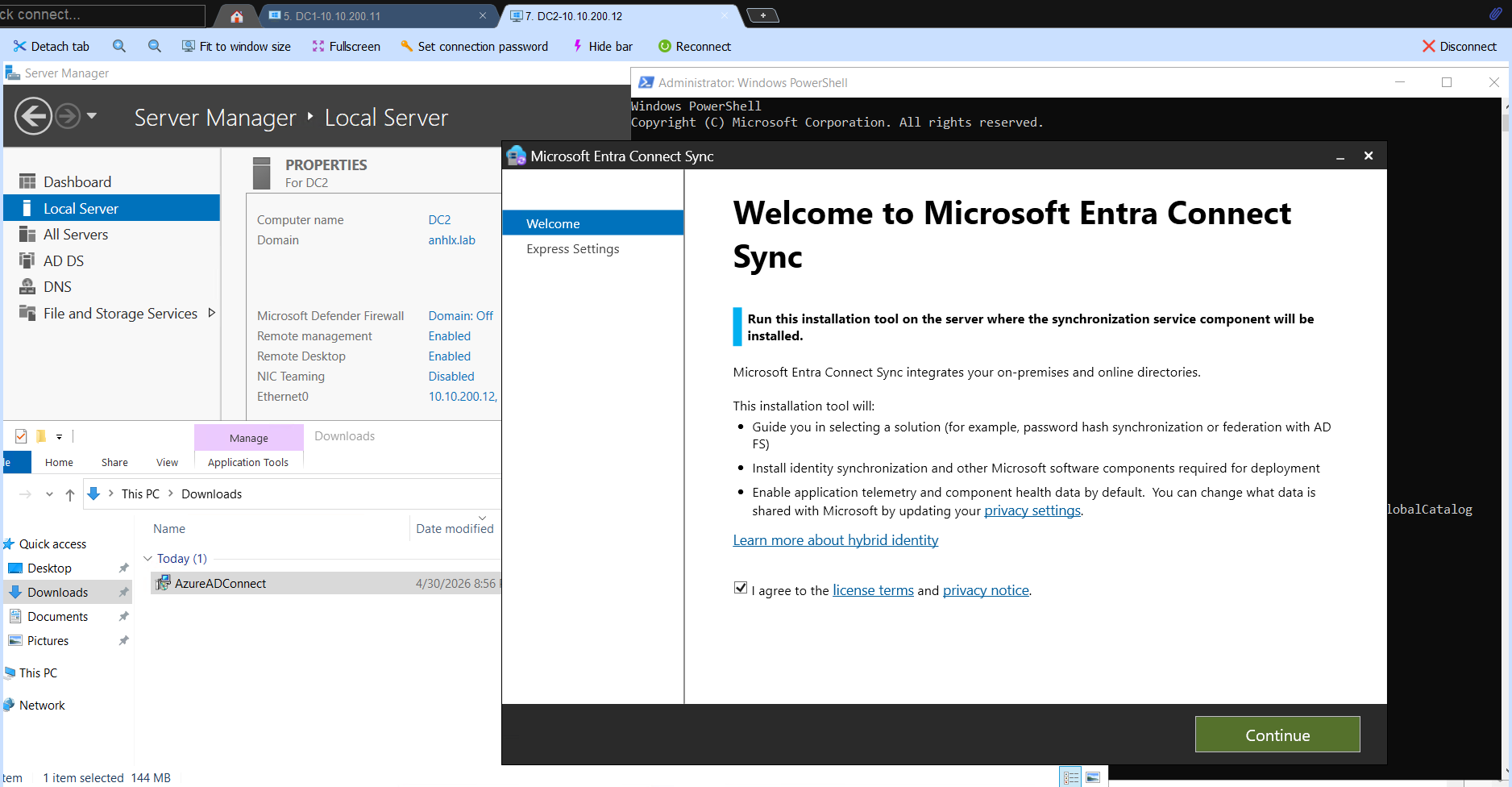
Task: Open the Share ribbon tab
Action: (x=114, y=463)
